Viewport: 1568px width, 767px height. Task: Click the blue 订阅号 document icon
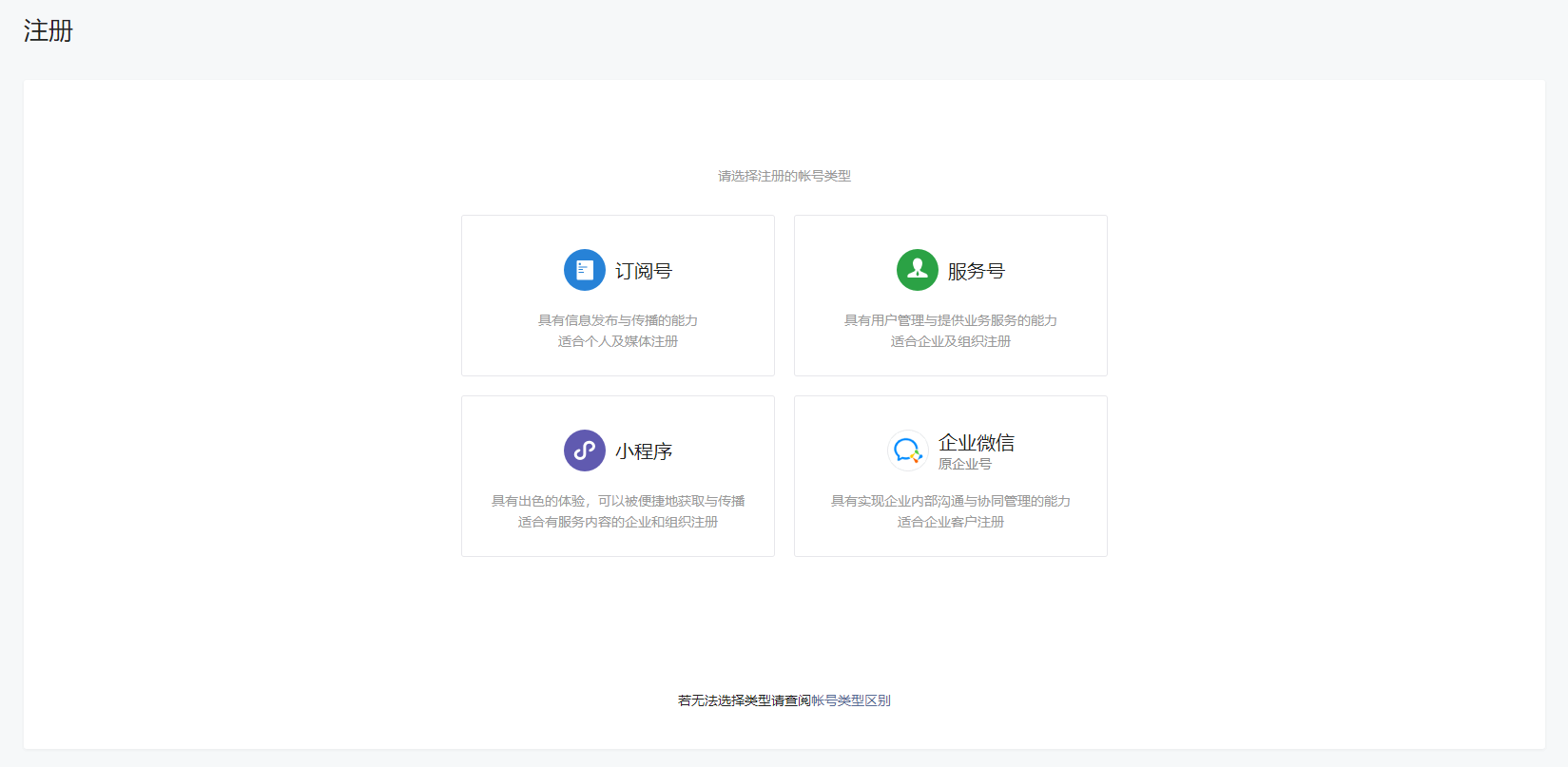tap(584, 270)
